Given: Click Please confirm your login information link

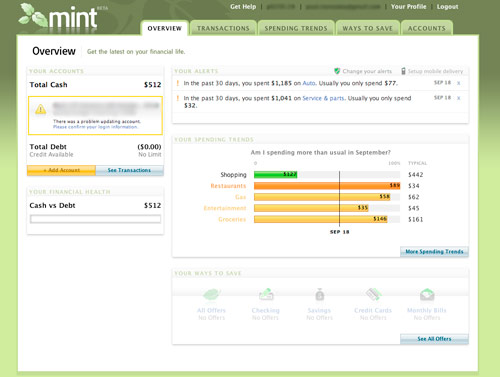Looking at the screenshot, I should (95, 127).
